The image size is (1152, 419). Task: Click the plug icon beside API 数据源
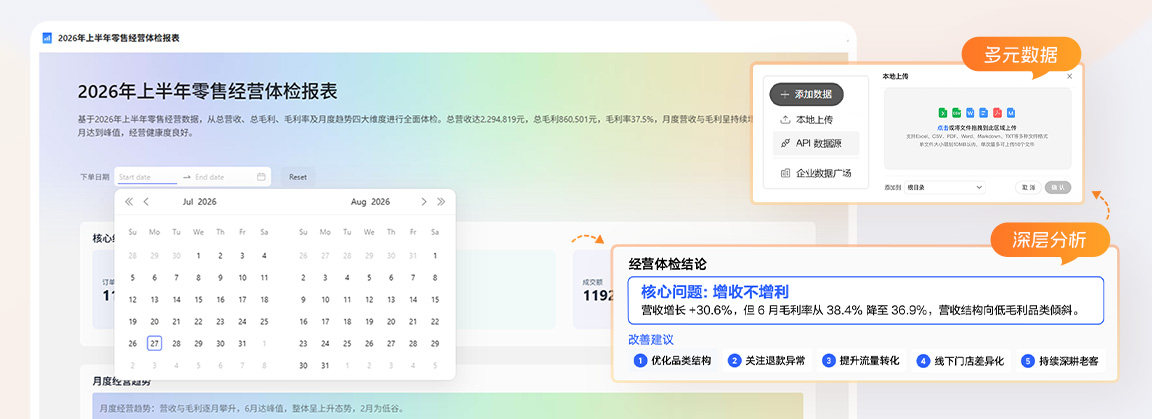tap(785, 143)
